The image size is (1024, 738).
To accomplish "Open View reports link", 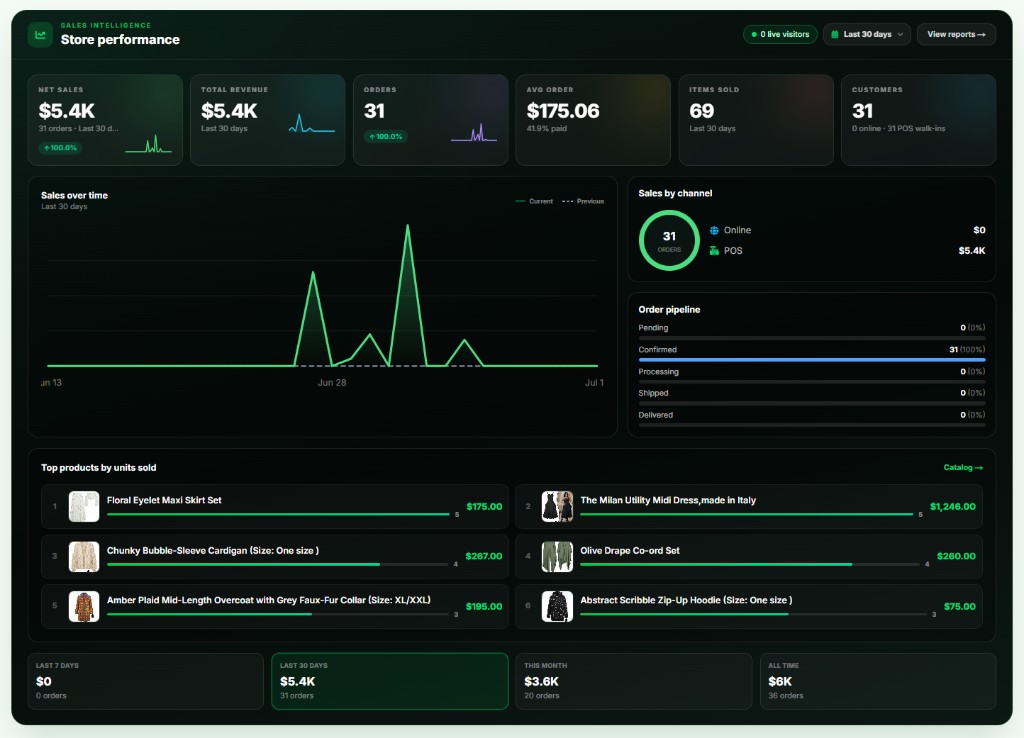I will pyautogui.click(x=956, y=35).
